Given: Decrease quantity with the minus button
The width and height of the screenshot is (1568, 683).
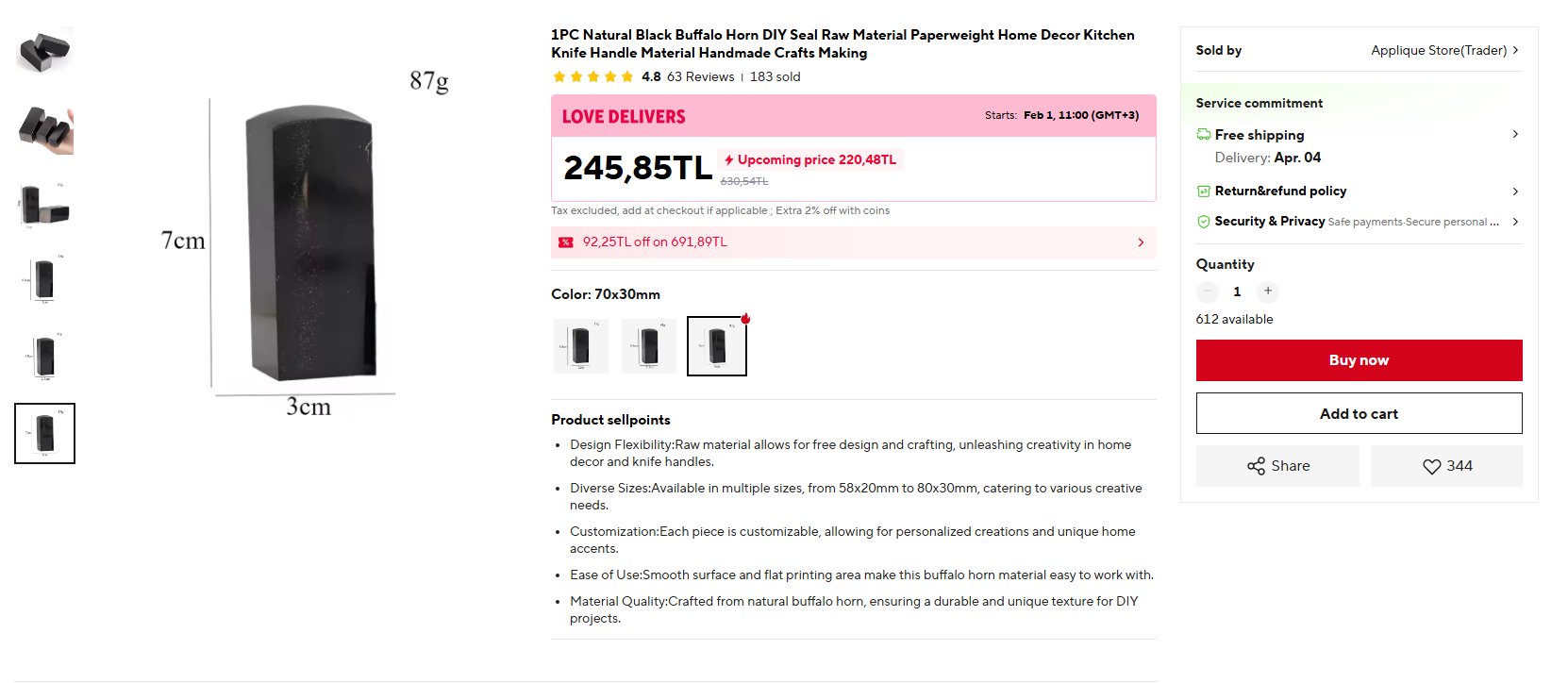Looking at the screenshot, I should pos(1207,292).
